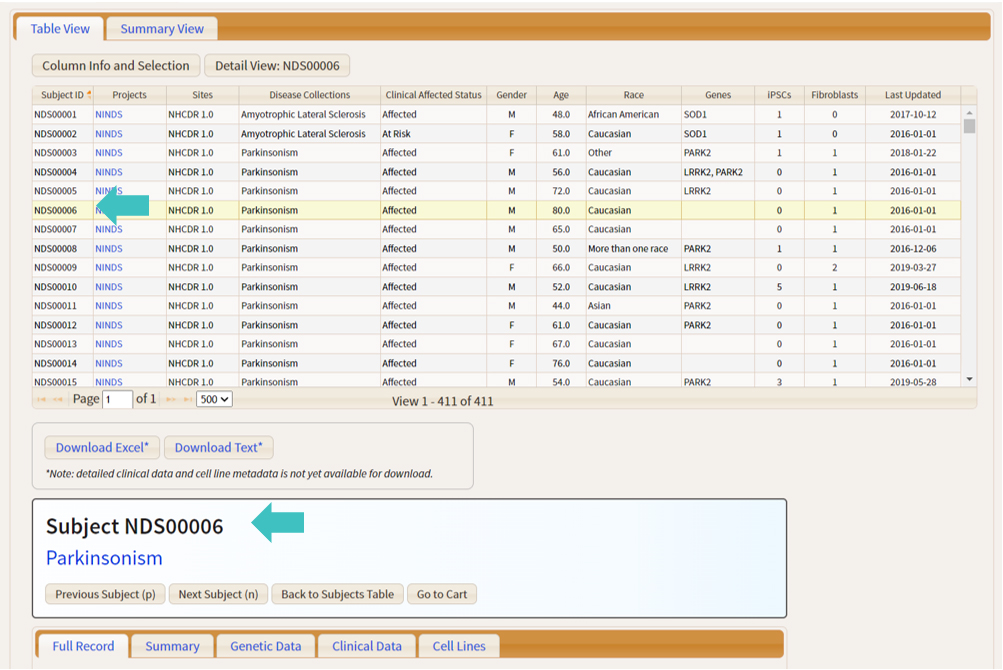Switch to the Table View tab

click(x=60, y=29)
